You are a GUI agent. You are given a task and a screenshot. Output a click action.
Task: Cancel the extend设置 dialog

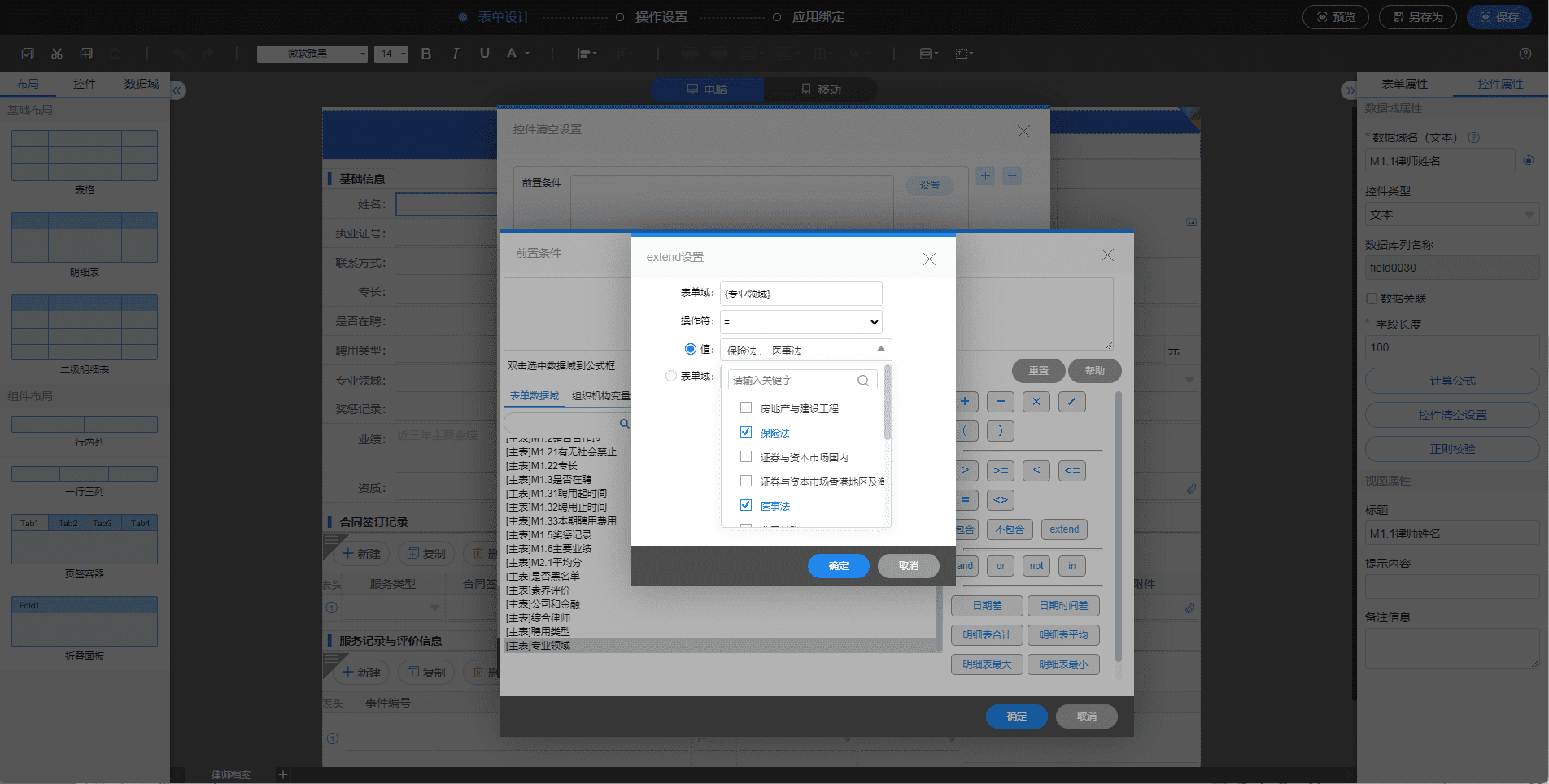coord(909,566)
